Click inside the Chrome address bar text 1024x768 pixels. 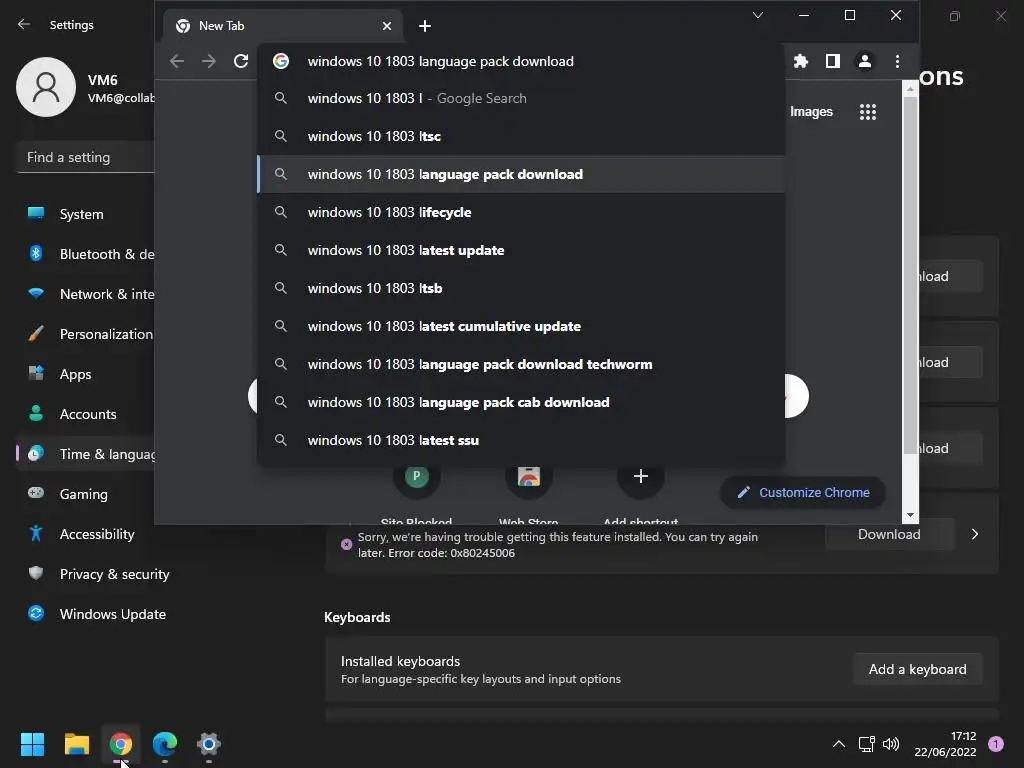pos(441,61)
